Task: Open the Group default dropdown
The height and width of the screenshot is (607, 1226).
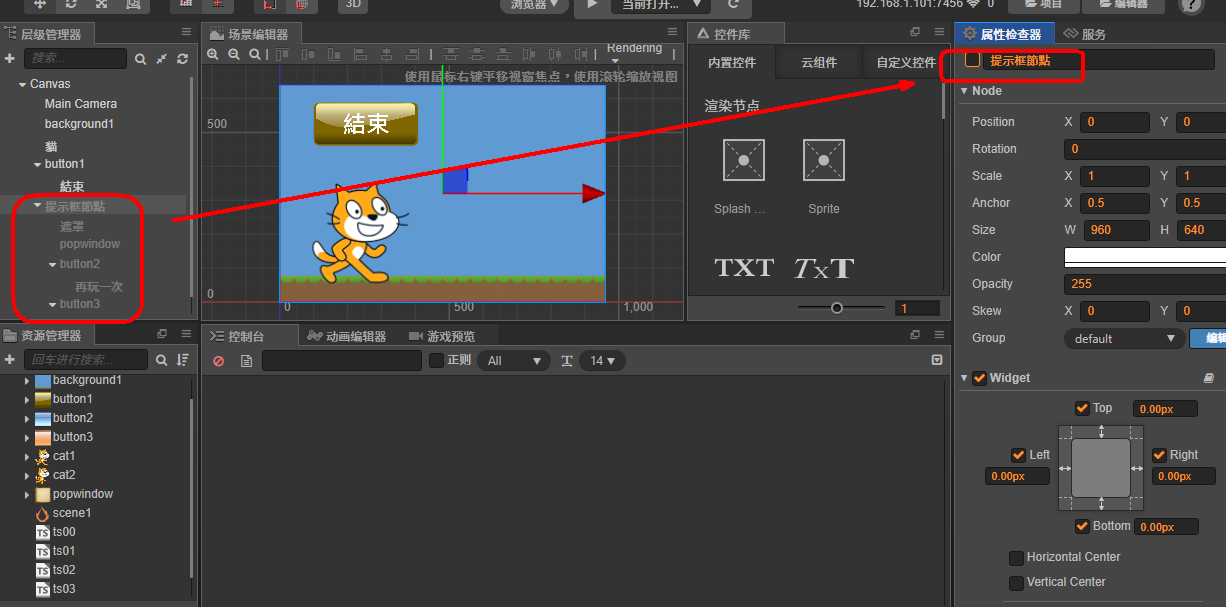Action: coord(1124,338)
